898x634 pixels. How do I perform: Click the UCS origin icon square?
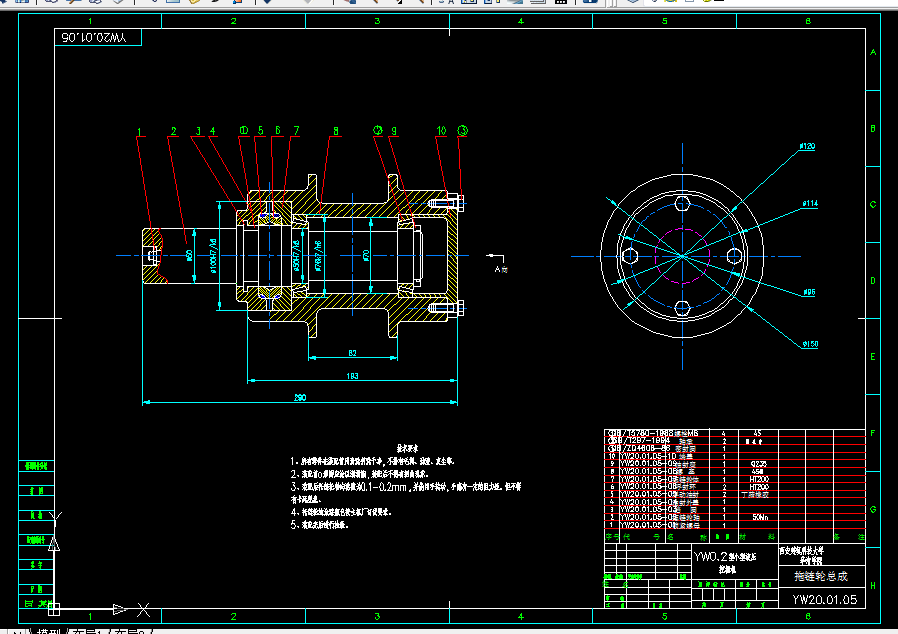[54, 609]
